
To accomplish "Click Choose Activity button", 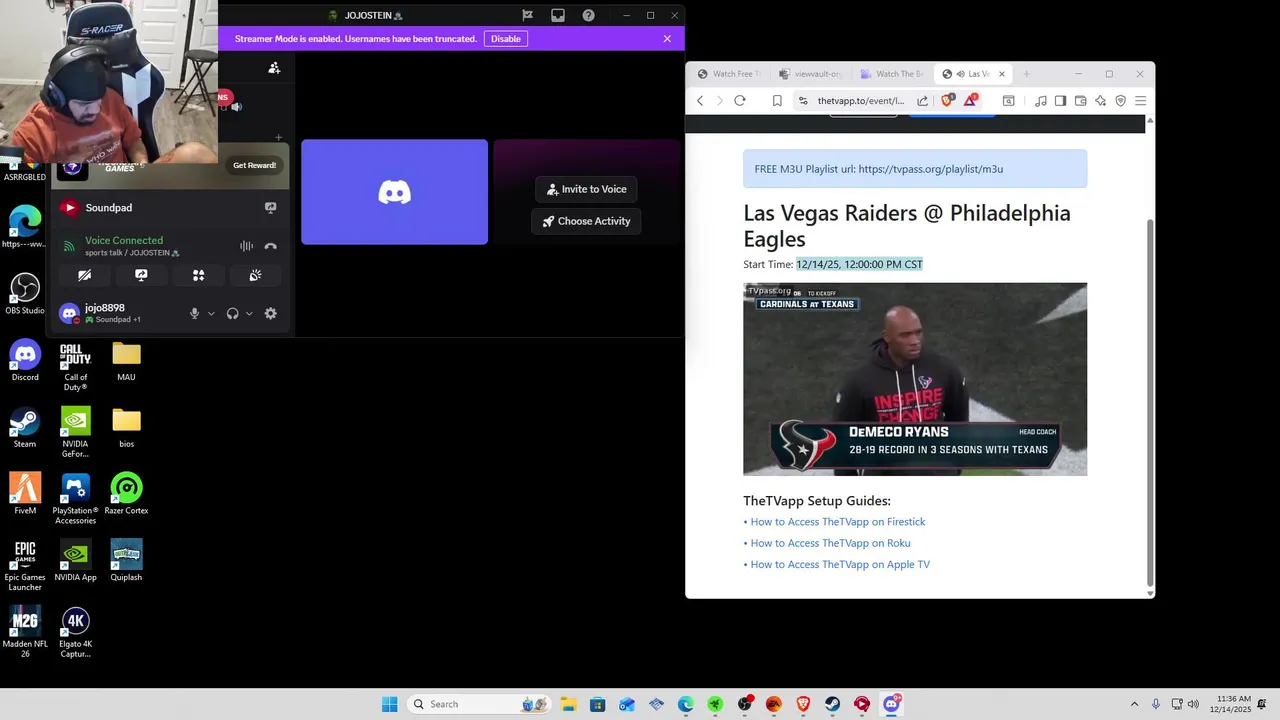I will pyautogui.click(x=586, y=221).
